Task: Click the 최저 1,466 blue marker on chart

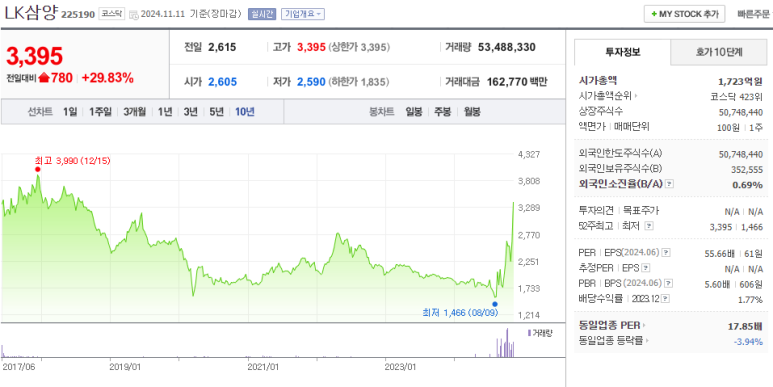Action: pyautogui.click(x=495, y=304)
